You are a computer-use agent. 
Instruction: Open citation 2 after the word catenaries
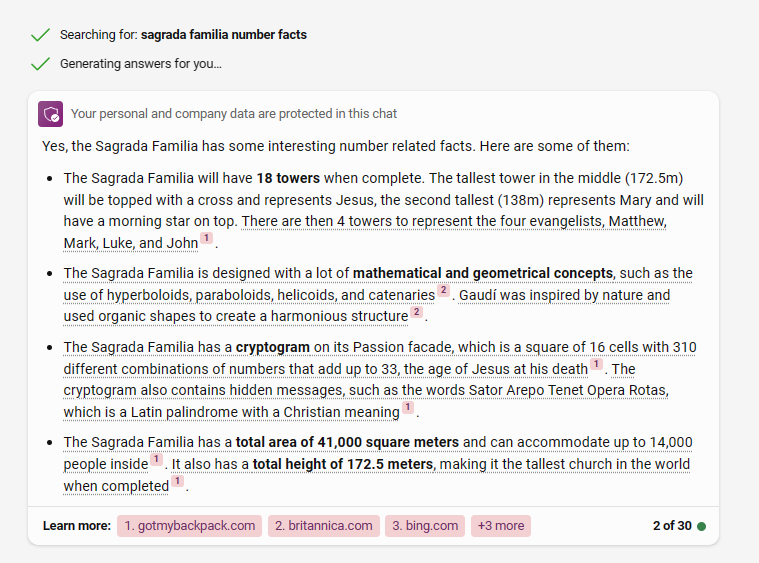(443, 290)
